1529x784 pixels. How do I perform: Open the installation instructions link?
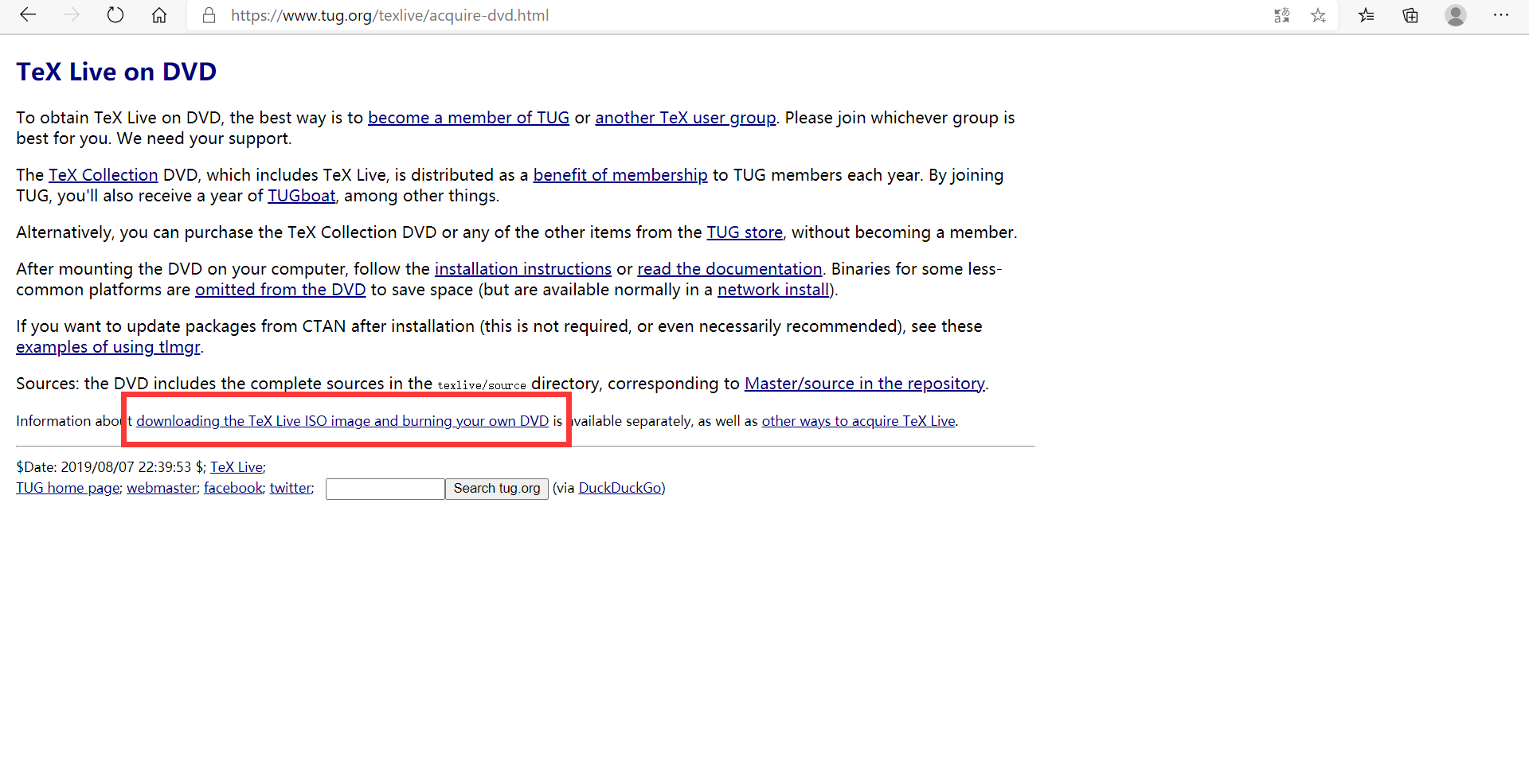pos(523,269)
